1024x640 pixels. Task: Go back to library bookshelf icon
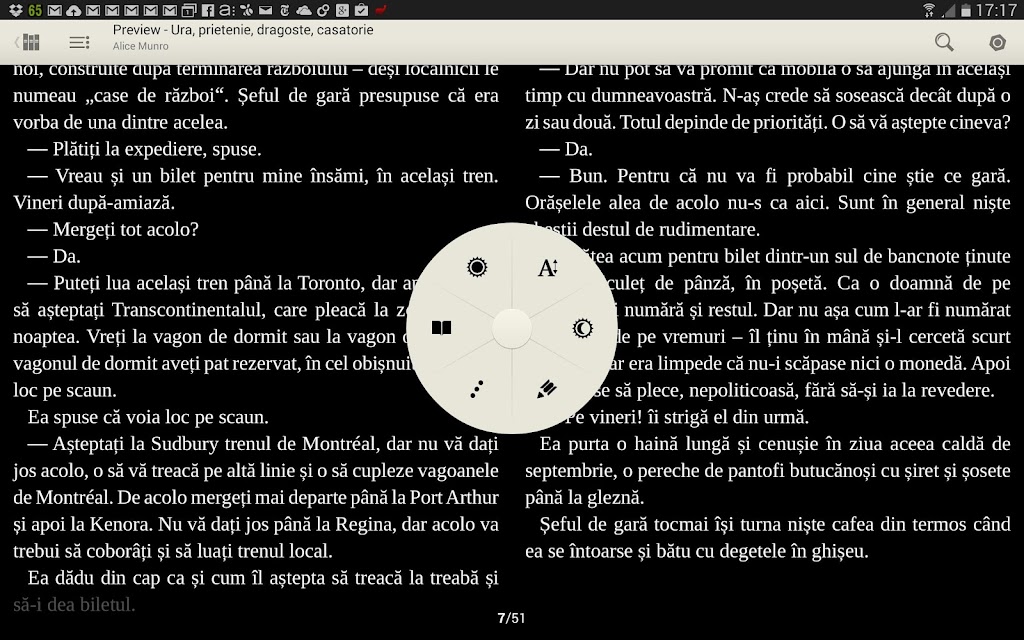pos(27,42)
